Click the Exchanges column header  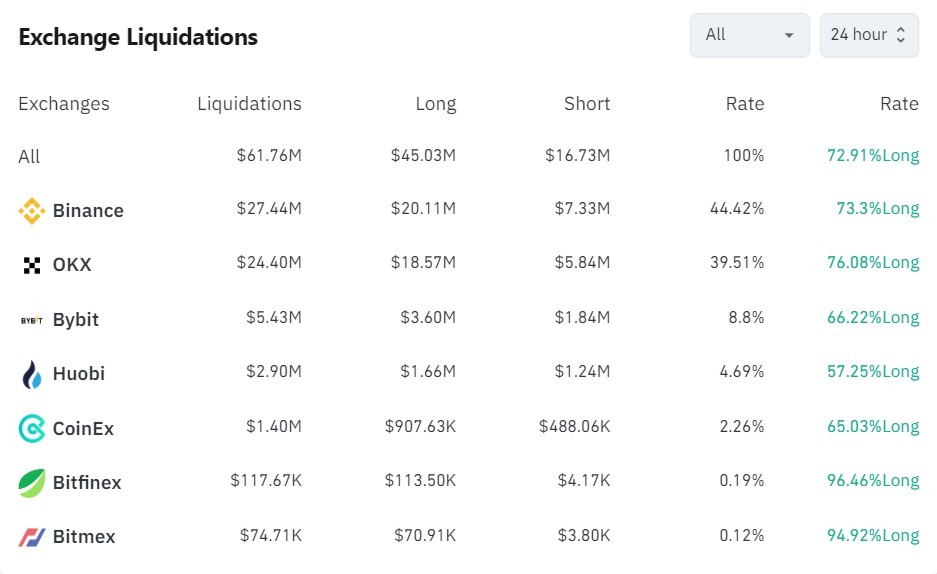click(x=64, y=104)
